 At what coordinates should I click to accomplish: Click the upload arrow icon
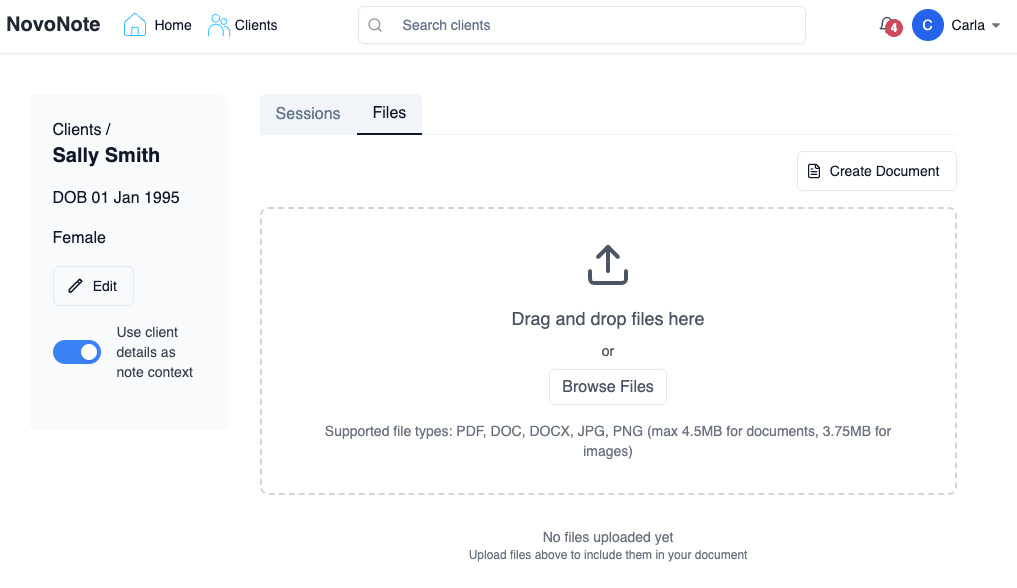click(607, 265)
